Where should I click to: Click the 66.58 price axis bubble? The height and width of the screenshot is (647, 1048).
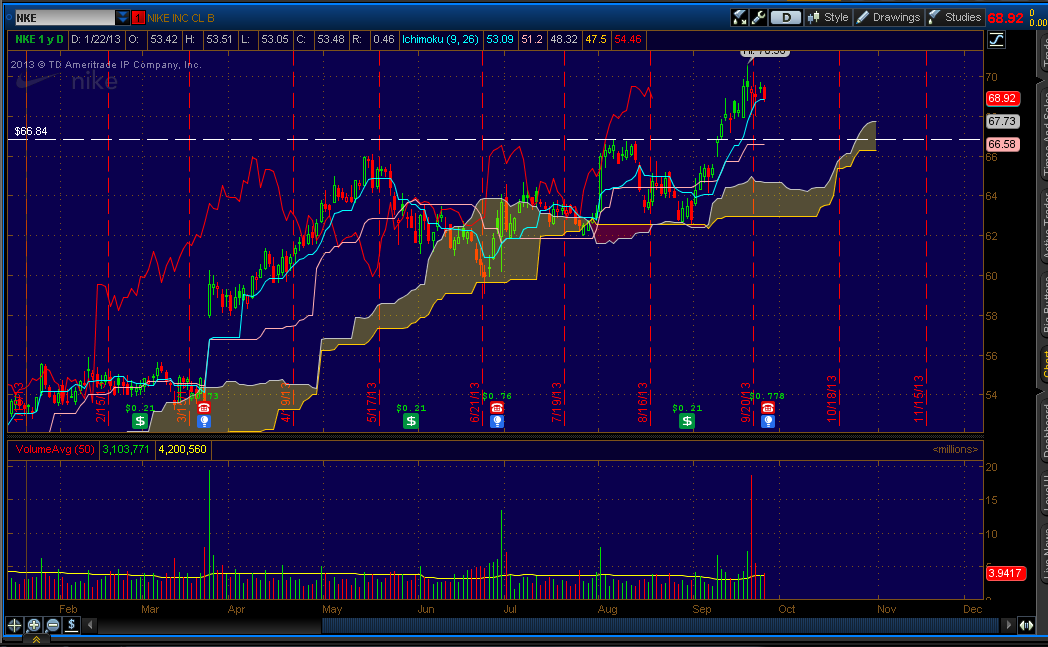[x=1003, y=144]
